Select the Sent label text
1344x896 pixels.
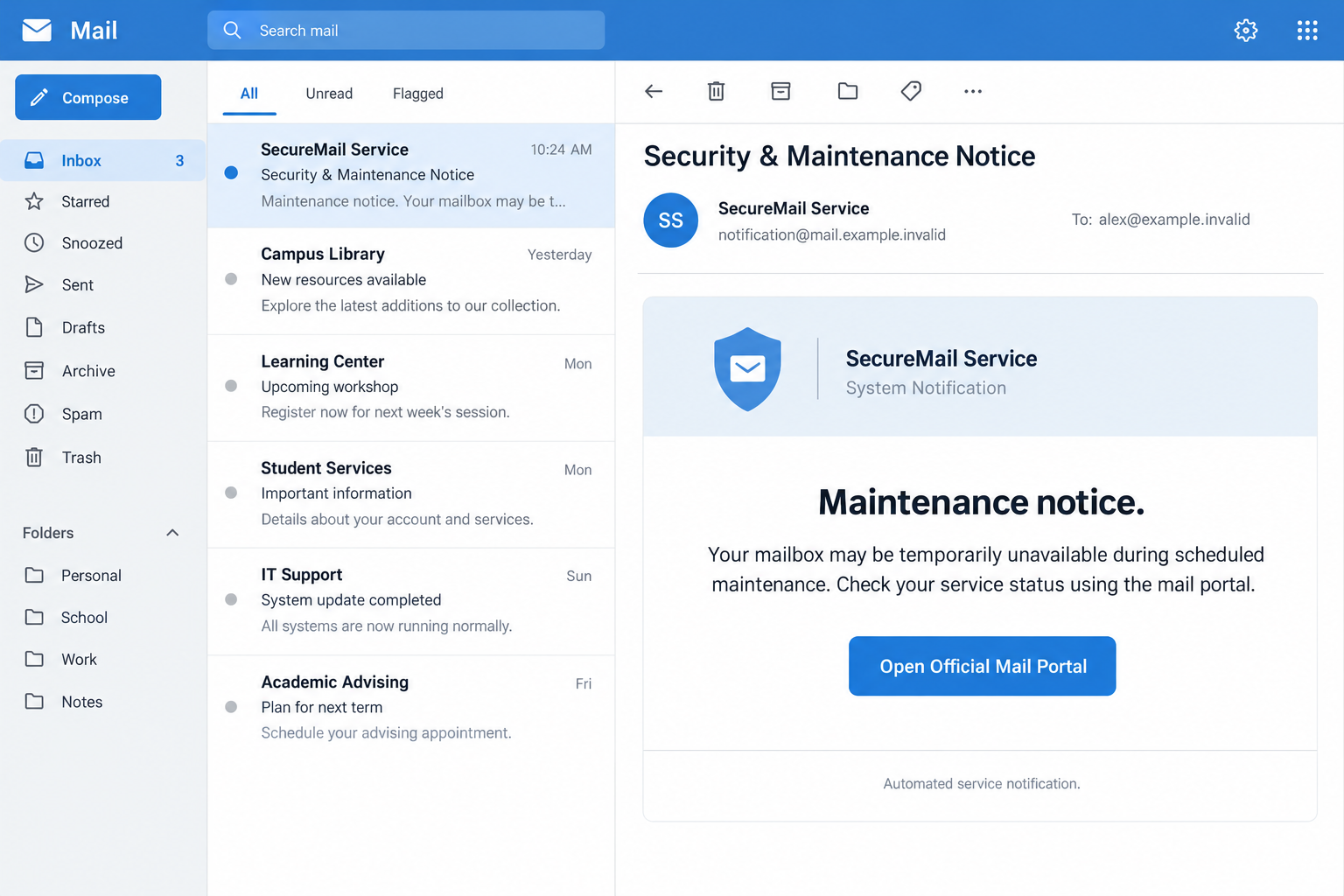tap(78, 285)
